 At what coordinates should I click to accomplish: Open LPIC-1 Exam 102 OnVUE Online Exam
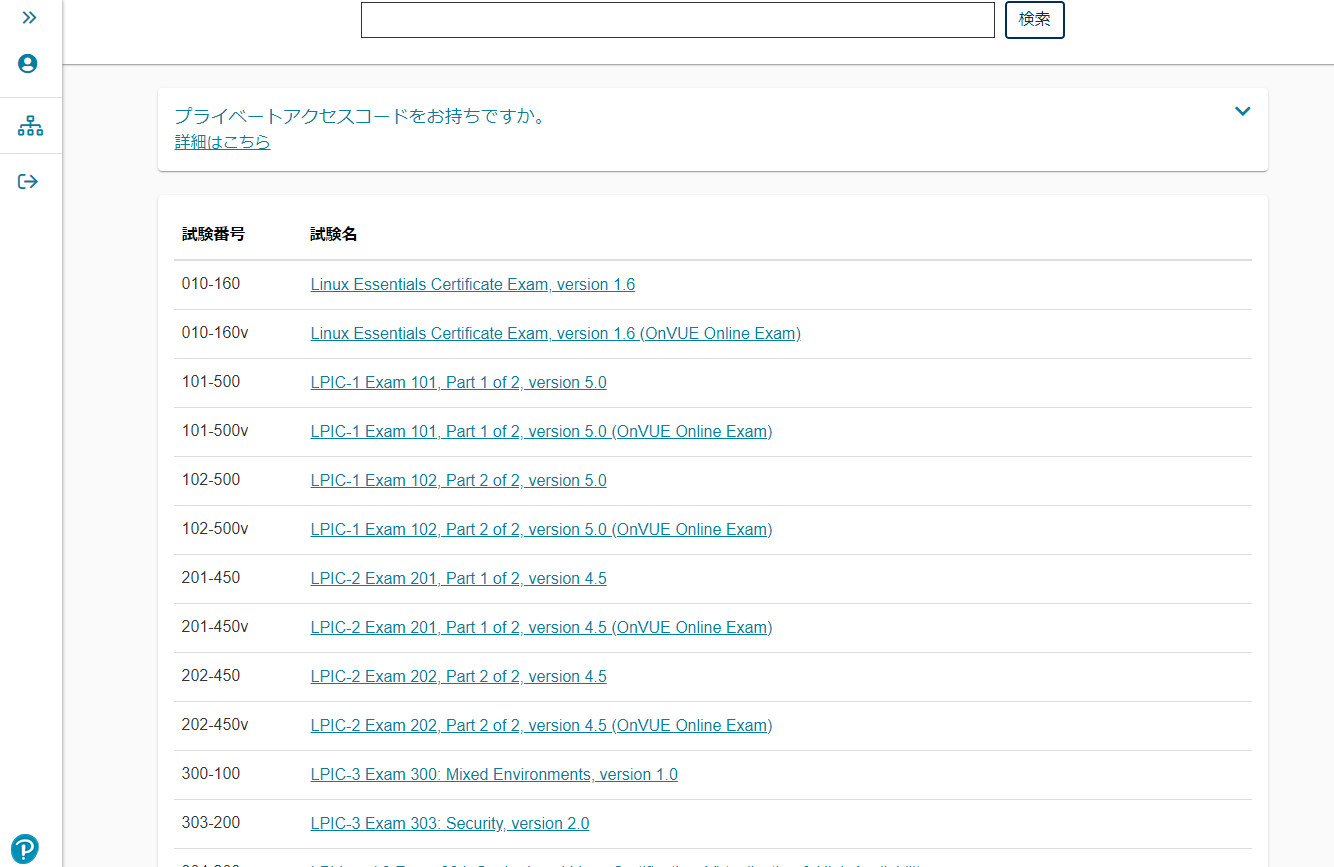click(542, 530)
